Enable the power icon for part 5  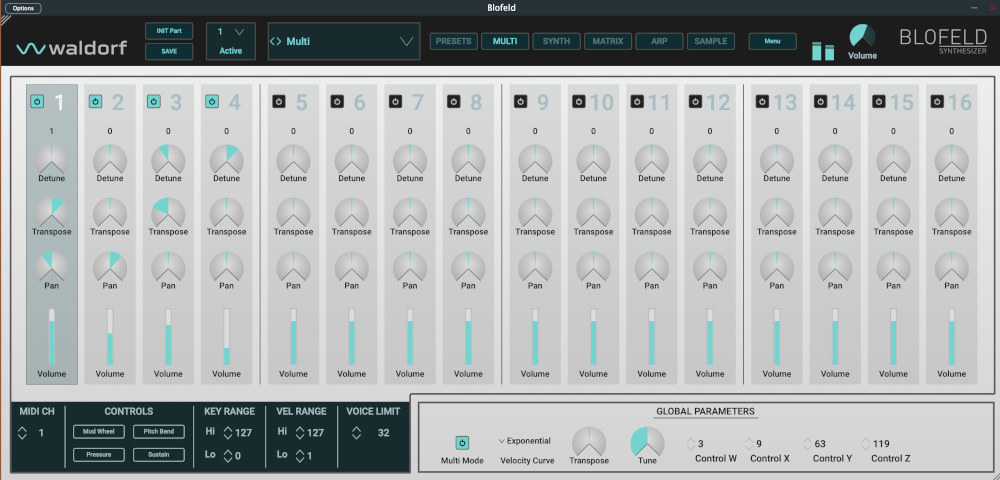279,101
